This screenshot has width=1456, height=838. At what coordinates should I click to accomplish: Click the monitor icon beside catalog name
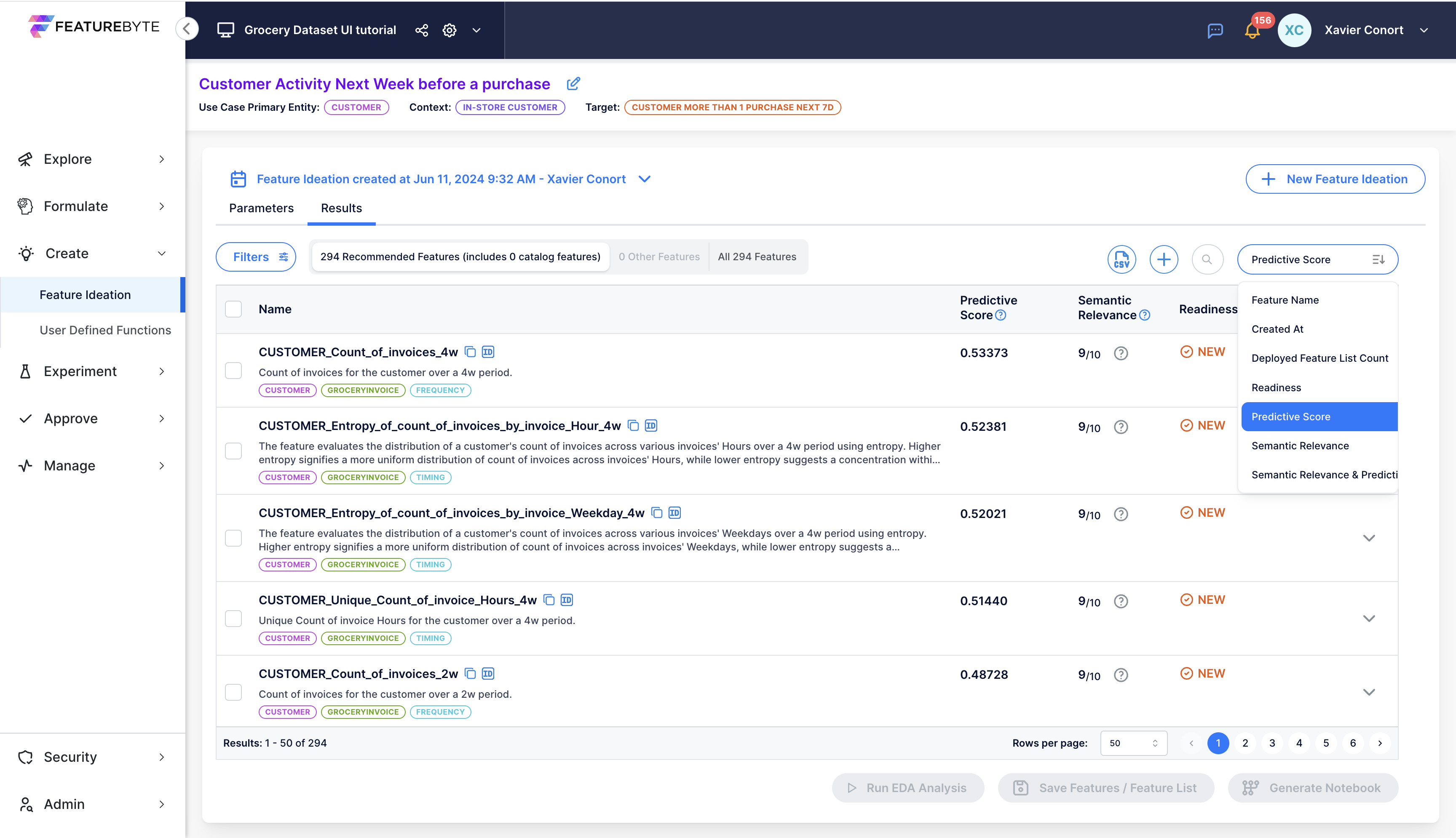click(226, 30)
